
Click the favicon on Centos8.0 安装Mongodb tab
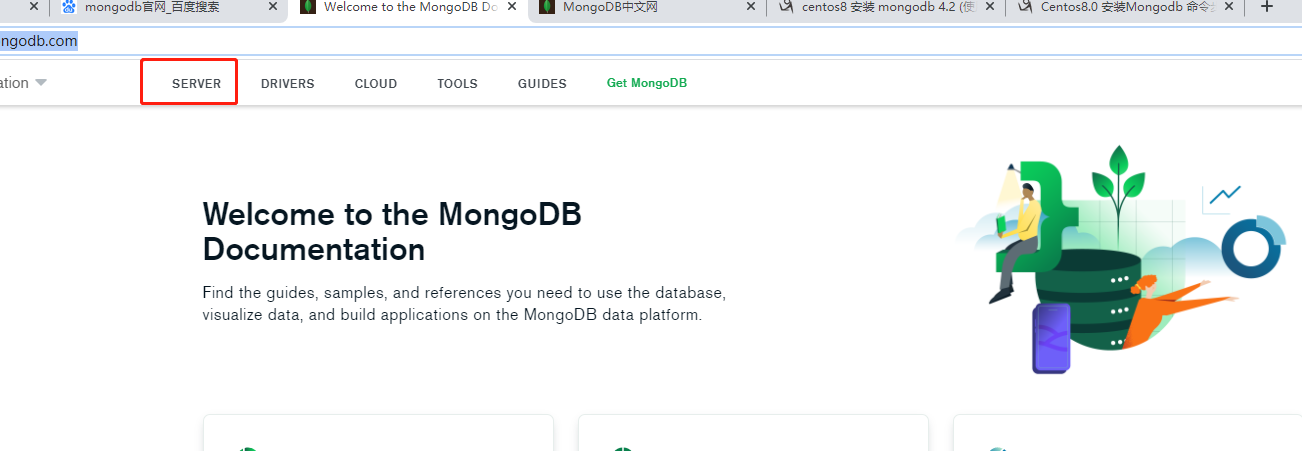(1024, 7)
